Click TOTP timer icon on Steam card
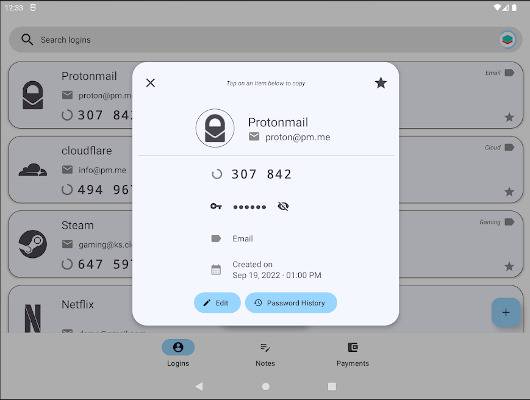 [67, 264]
